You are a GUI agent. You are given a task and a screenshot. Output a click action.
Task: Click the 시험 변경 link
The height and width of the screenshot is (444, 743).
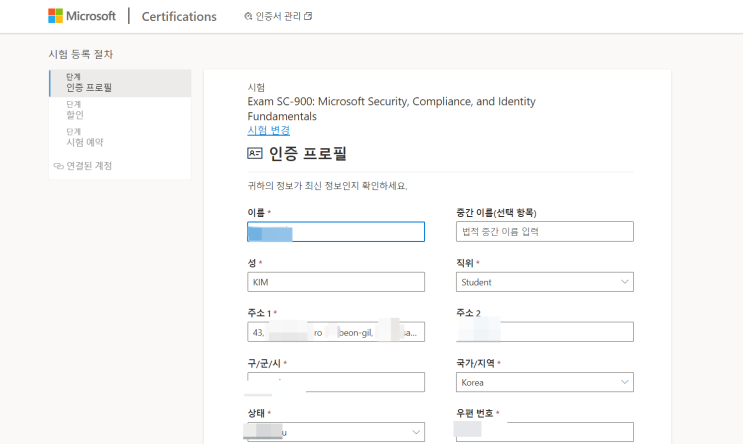pos(268,130)
